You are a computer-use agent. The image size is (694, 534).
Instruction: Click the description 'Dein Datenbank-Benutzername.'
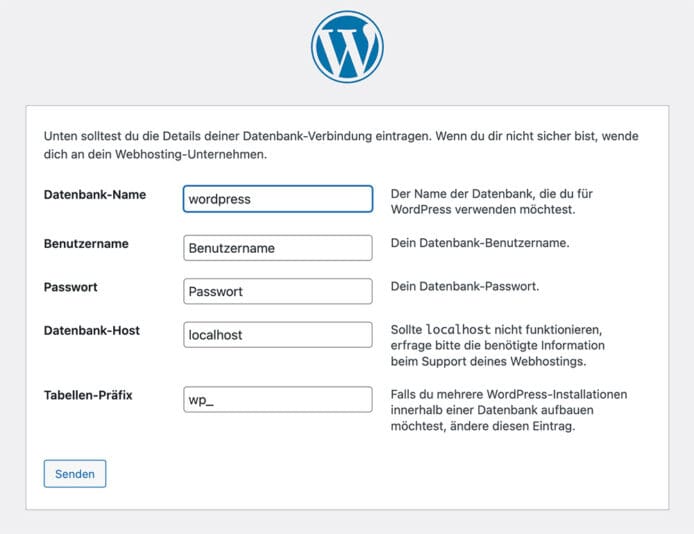pos(480,243)
